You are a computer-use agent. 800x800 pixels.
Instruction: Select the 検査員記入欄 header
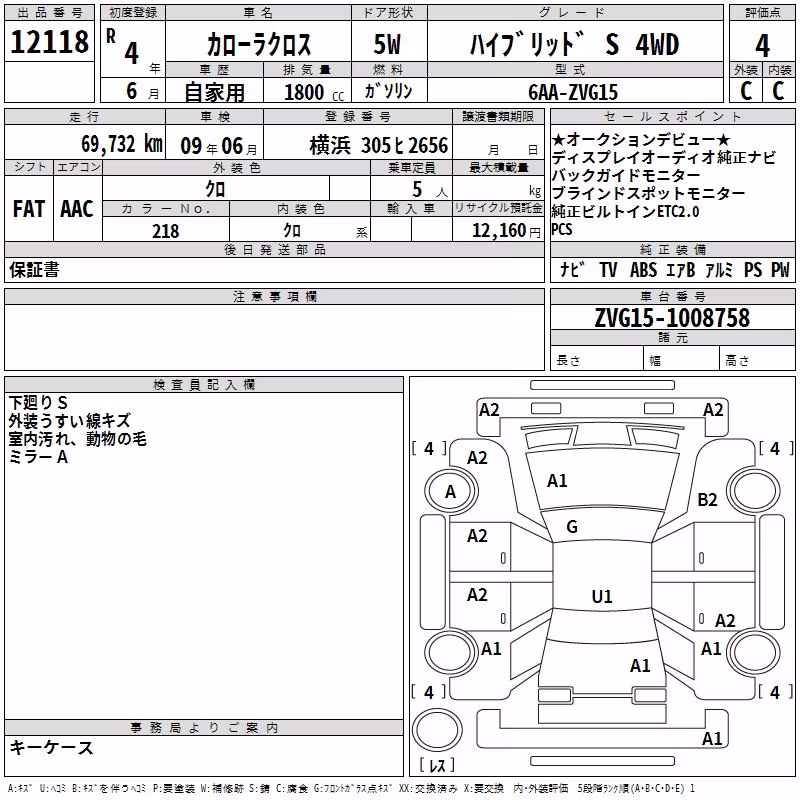[x=204, y=385]
